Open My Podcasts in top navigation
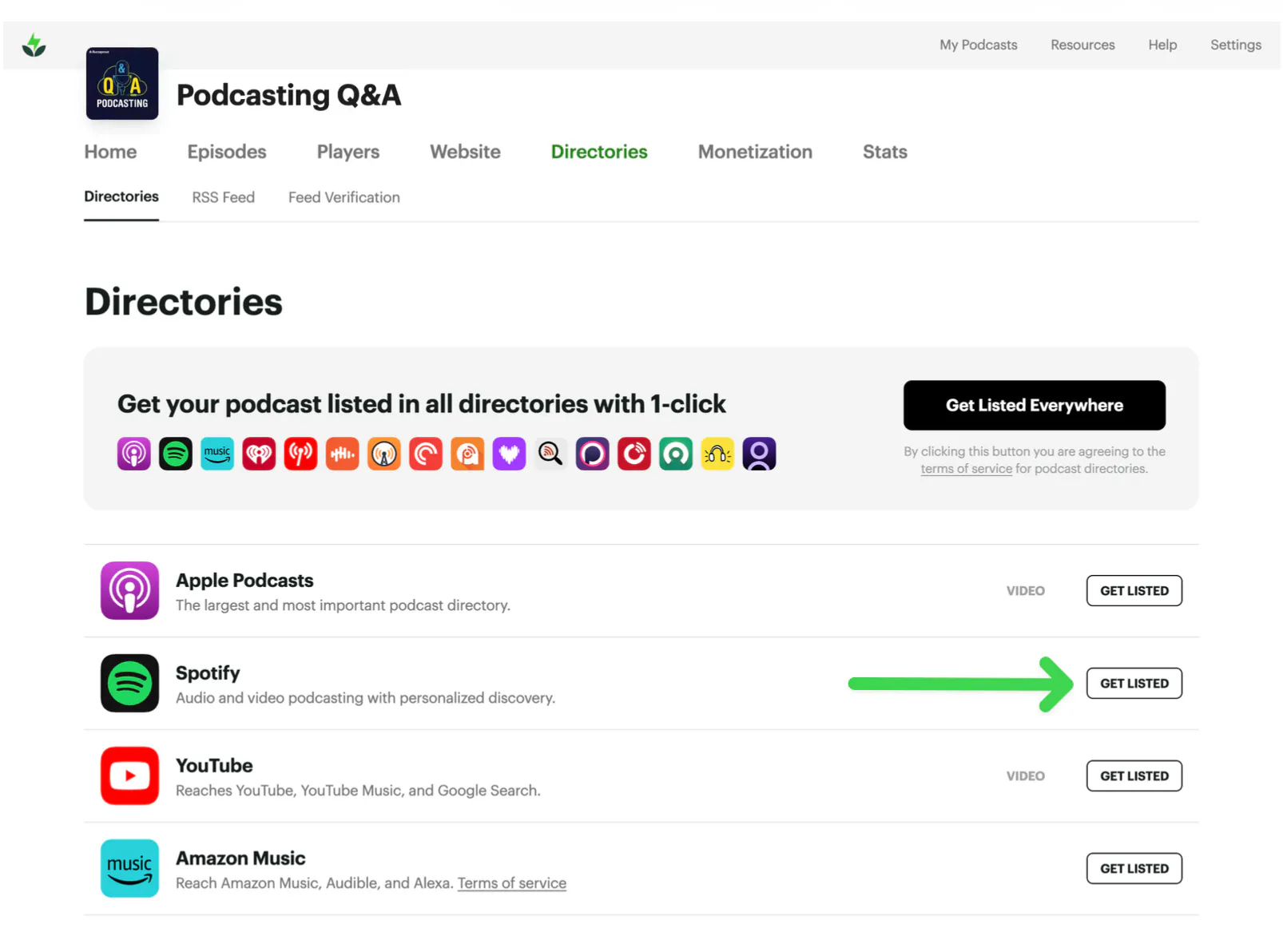 (979, 45)
